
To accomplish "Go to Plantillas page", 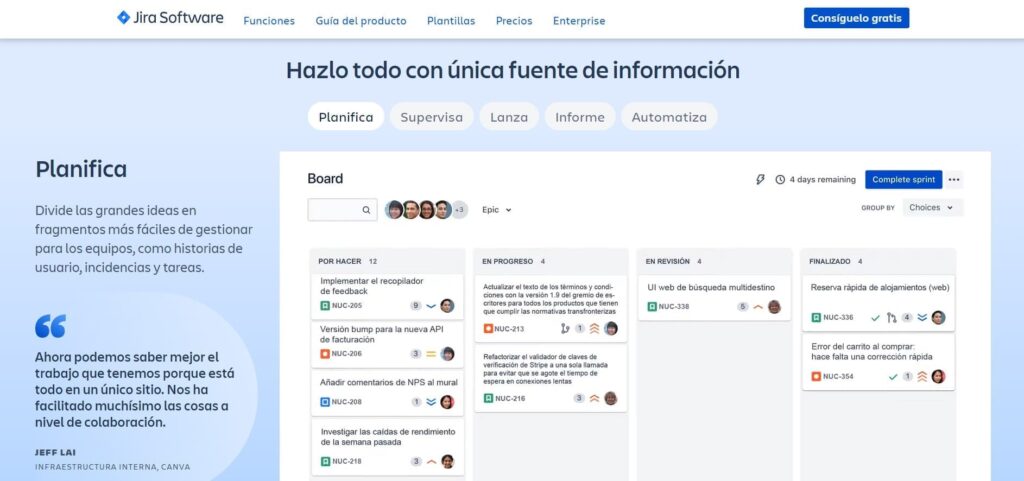I will (451, 21).
